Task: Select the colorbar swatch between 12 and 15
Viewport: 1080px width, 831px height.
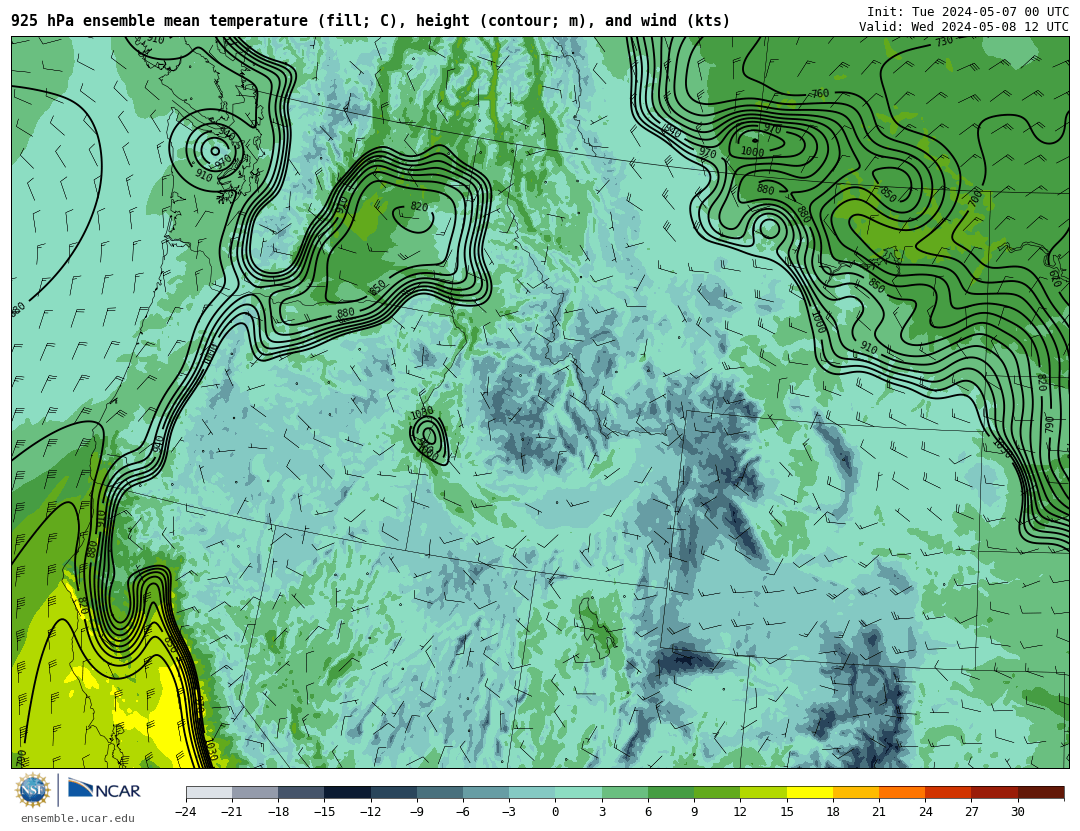Action: click(763, 792)
